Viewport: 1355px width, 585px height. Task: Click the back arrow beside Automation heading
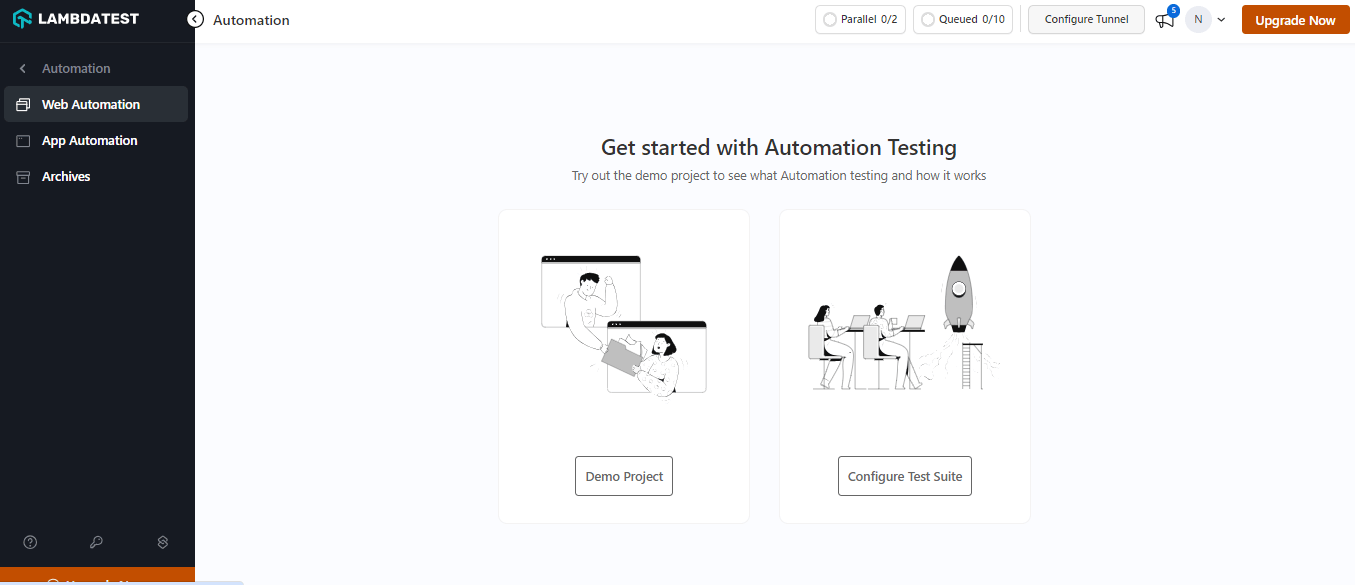tap(21, 67)
